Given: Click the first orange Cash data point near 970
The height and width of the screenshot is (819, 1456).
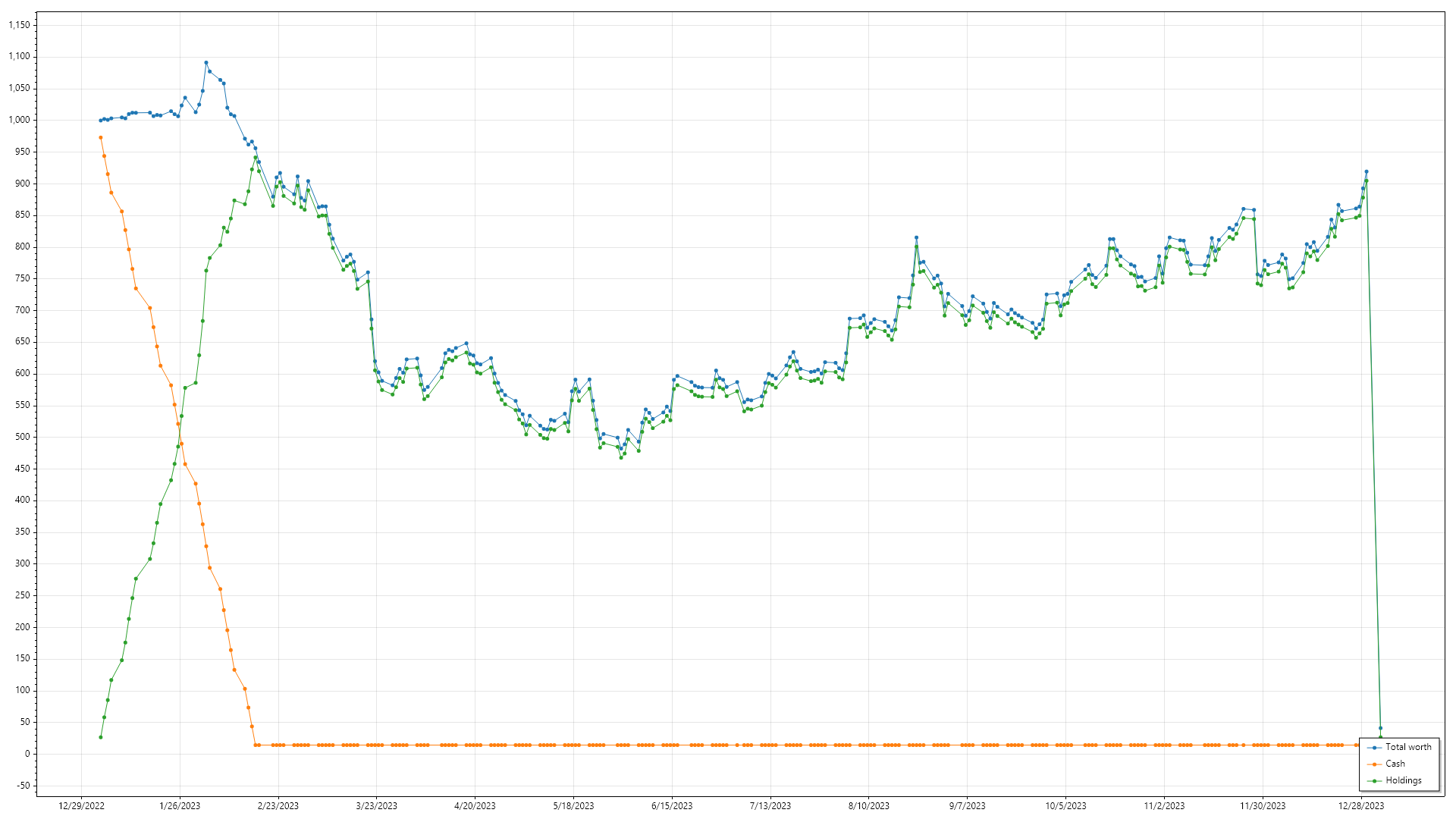Looking at the screenshot, I should [101, 138].
